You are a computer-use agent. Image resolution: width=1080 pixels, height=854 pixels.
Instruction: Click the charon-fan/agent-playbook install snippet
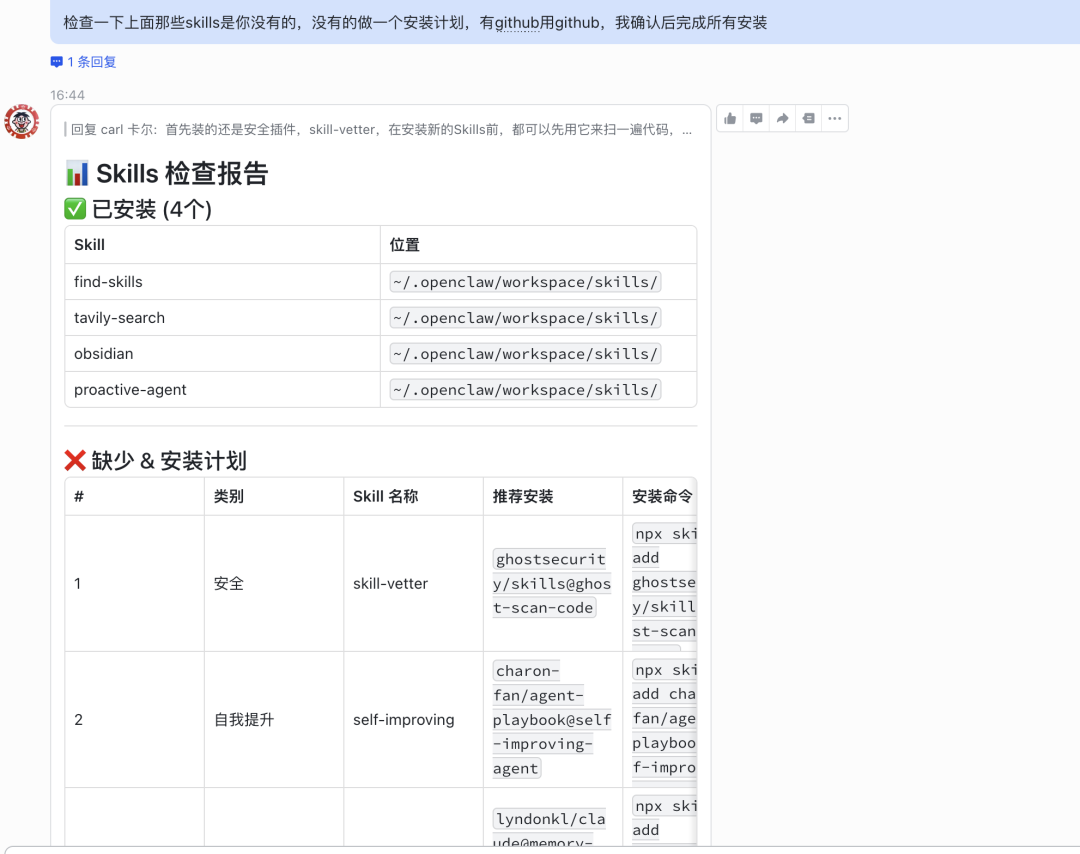551,719
